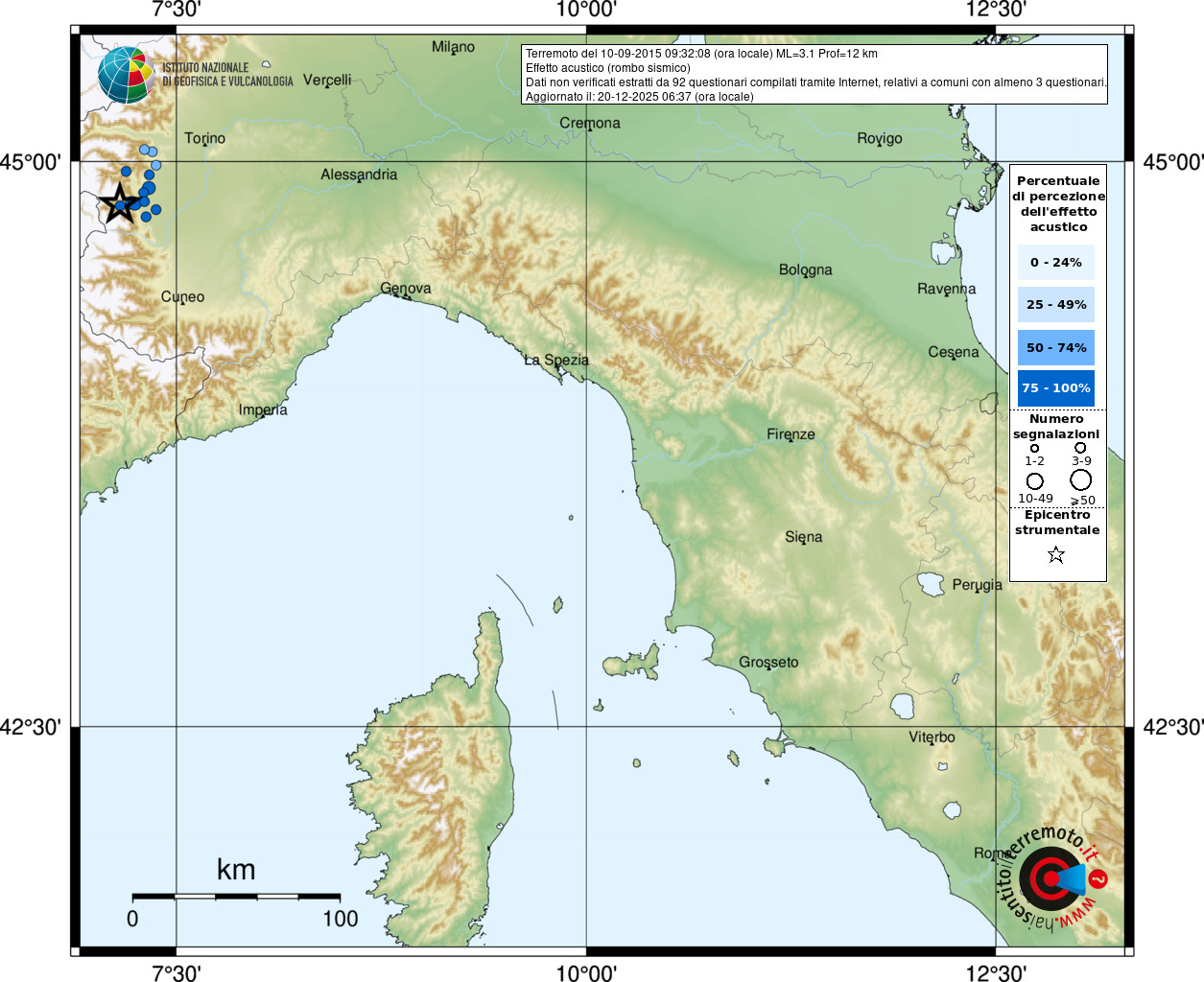Click the Cuneo city label
Screen dimensions: 1204x982
tap(182, 296)
